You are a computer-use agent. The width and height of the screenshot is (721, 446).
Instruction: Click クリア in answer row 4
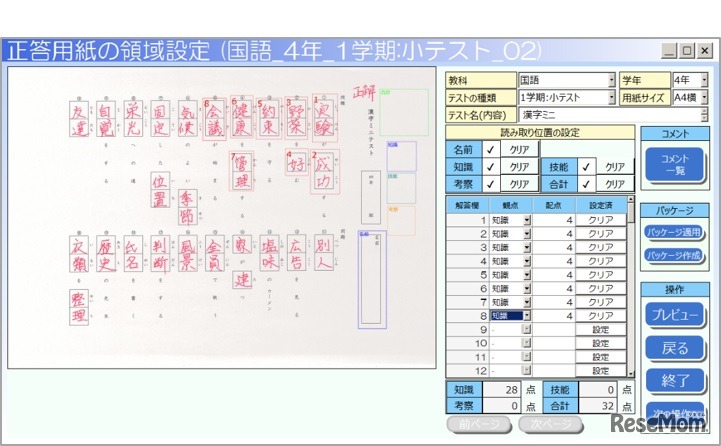tap(601, 261)
